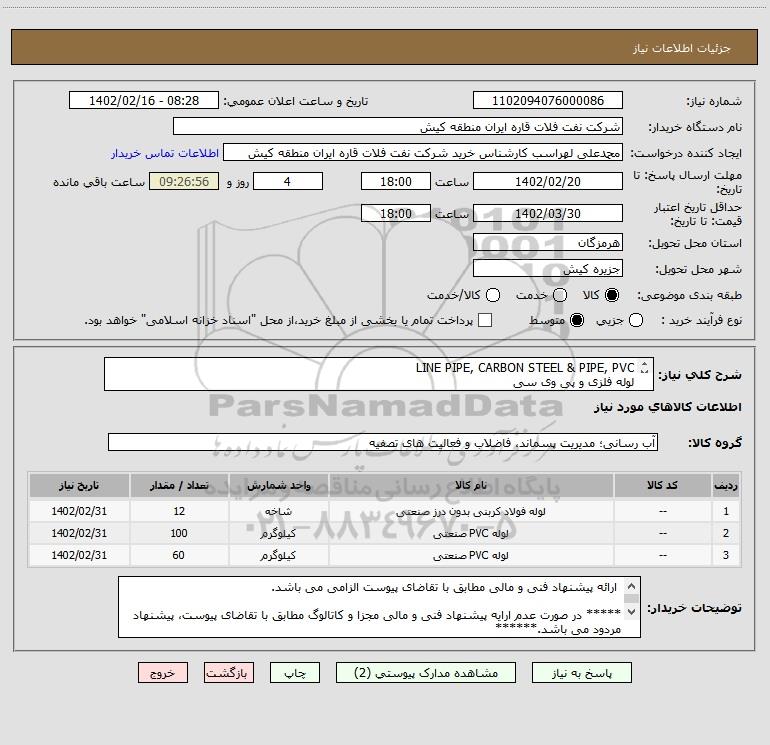This screenshot has height=745, width=770.
Task: Click ردیف column header
Action: point(725,485)
